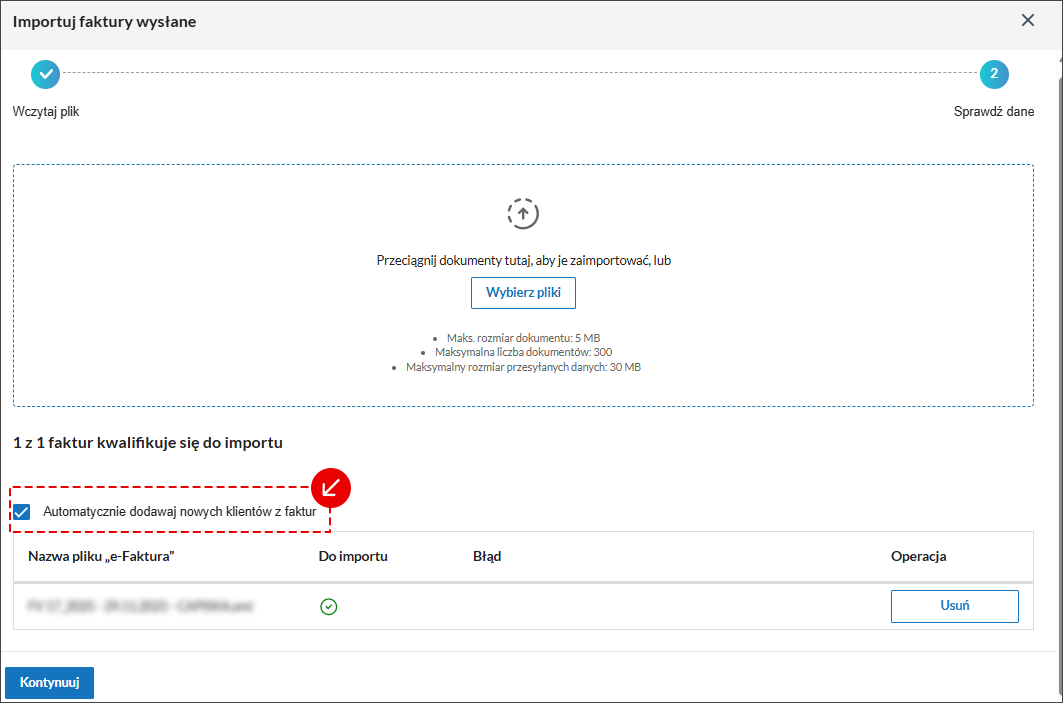Click the Do importu column header

353,556
